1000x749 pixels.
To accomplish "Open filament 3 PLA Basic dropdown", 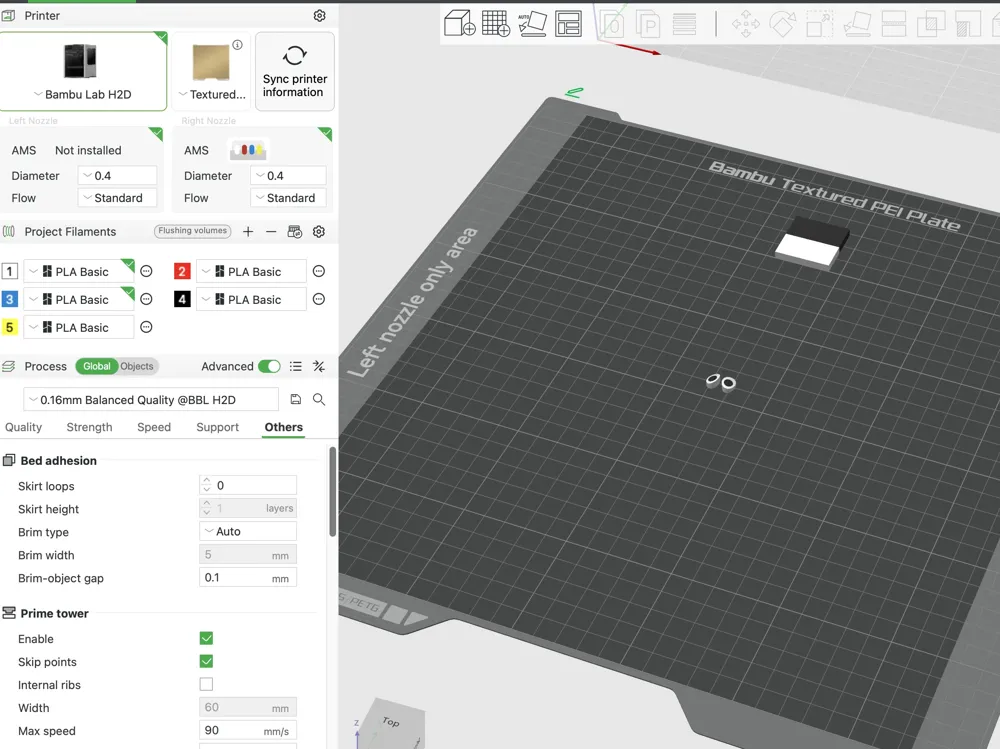I will (x=79, y=299).
